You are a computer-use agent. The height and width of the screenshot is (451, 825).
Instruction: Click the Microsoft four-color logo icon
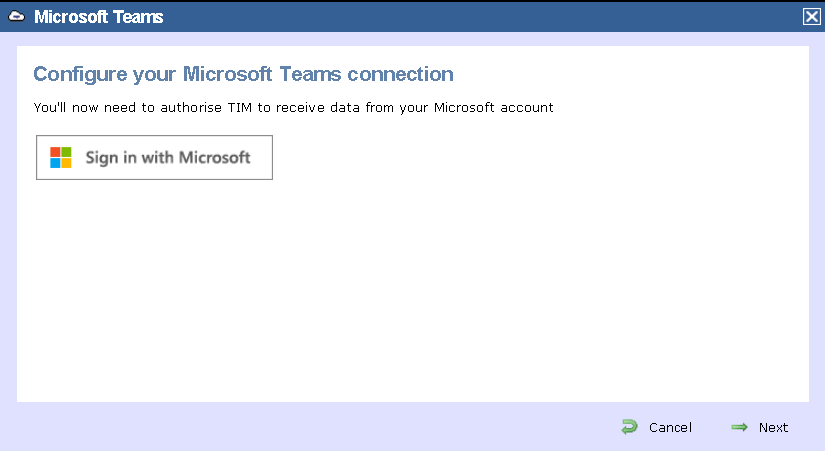tap(61, 157)
